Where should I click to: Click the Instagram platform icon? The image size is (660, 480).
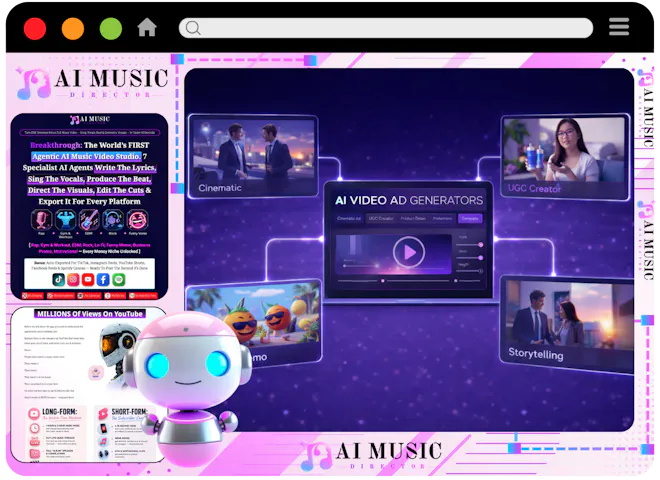(73, 279)
